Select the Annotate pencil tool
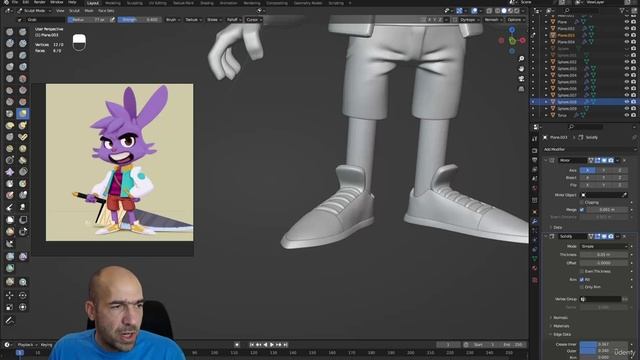640x360 pixels. pos(10,321)
